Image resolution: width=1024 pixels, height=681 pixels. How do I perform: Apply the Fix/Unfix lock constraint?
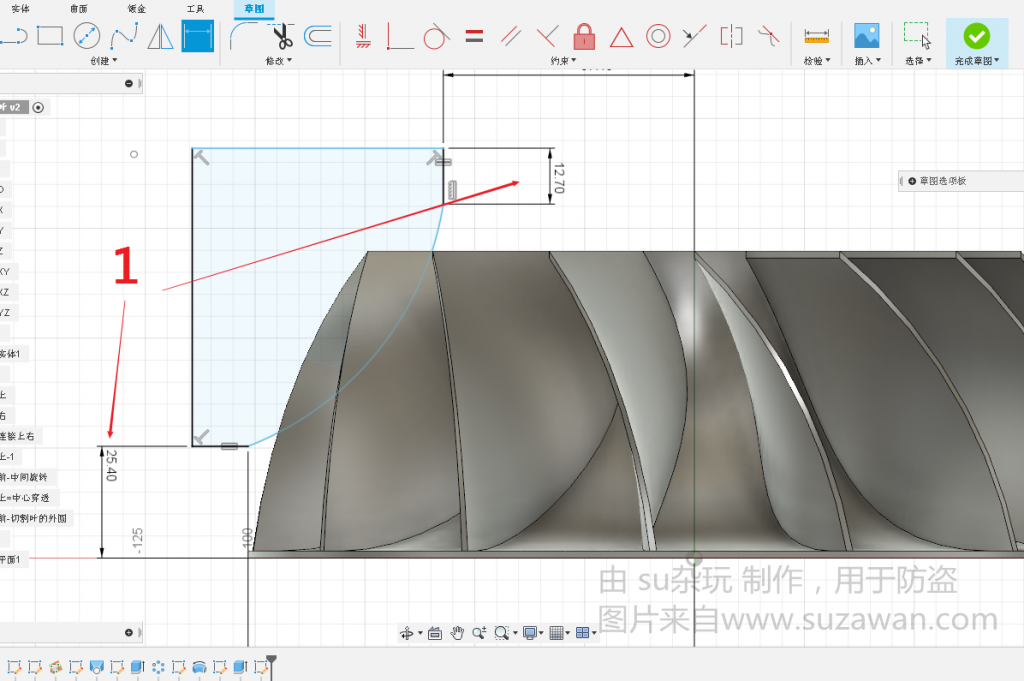584,36
